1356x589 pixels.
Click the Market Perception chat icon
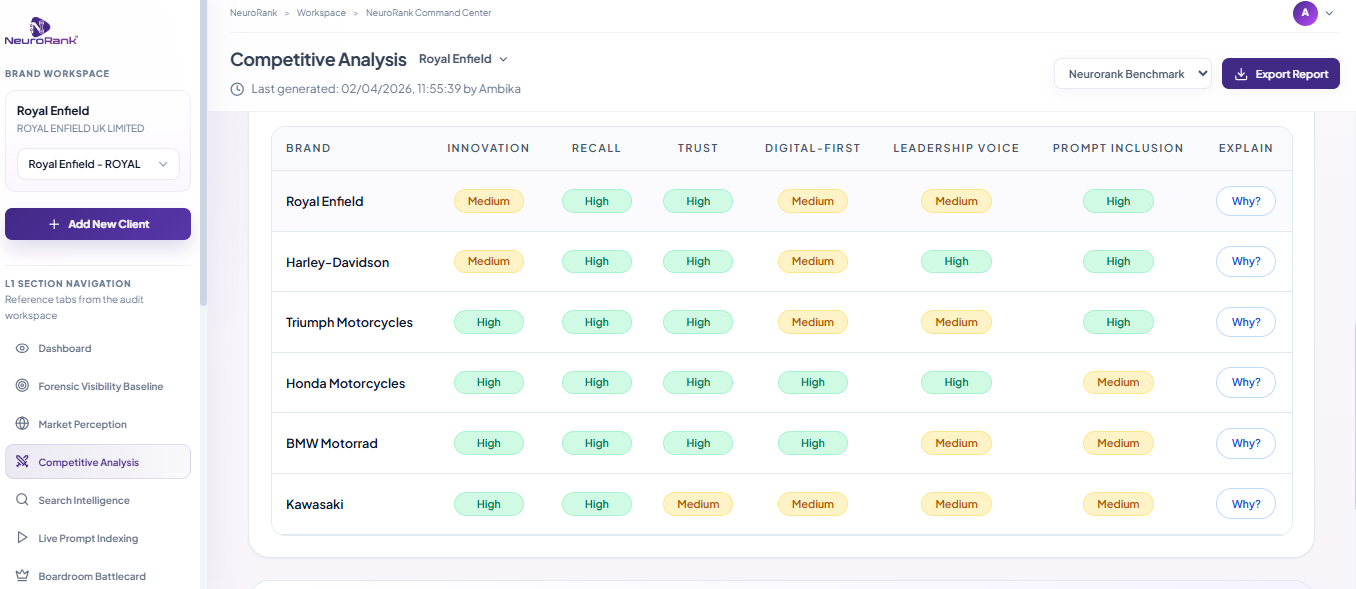(x=22, y=424)
